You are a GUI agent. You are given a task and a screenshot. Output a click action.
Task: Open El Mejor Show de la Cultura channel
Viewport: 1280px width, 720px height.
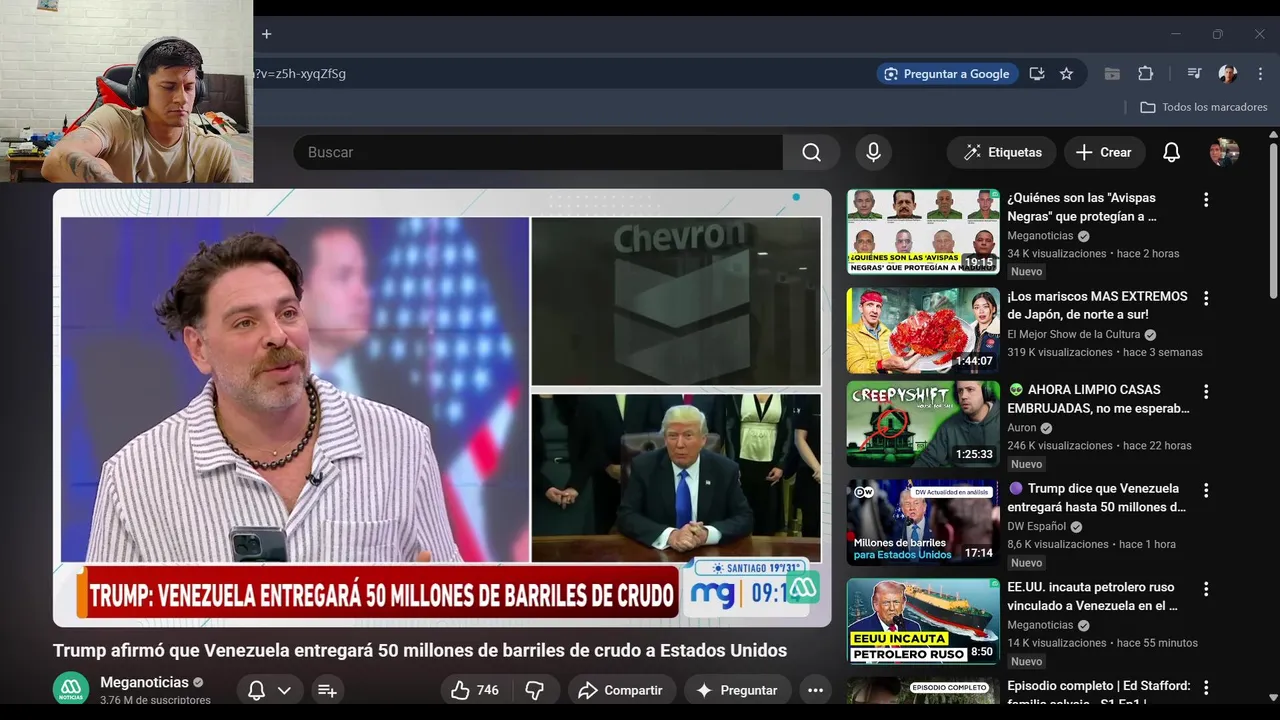tap(1074, 335)
